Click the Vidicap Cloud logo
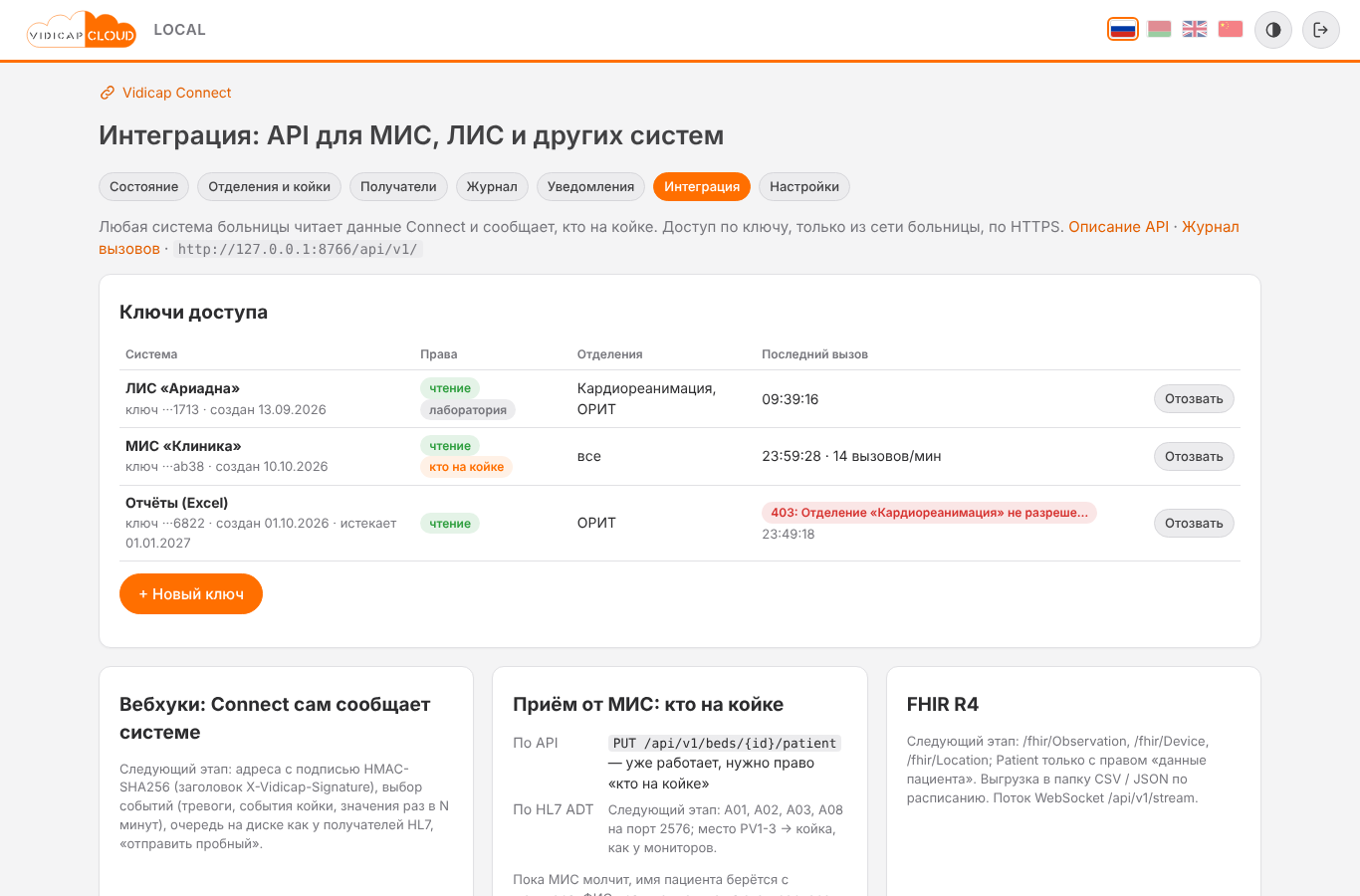This screenshot has width=1360, height=896. pyautogui.click(x=82, y=30)
